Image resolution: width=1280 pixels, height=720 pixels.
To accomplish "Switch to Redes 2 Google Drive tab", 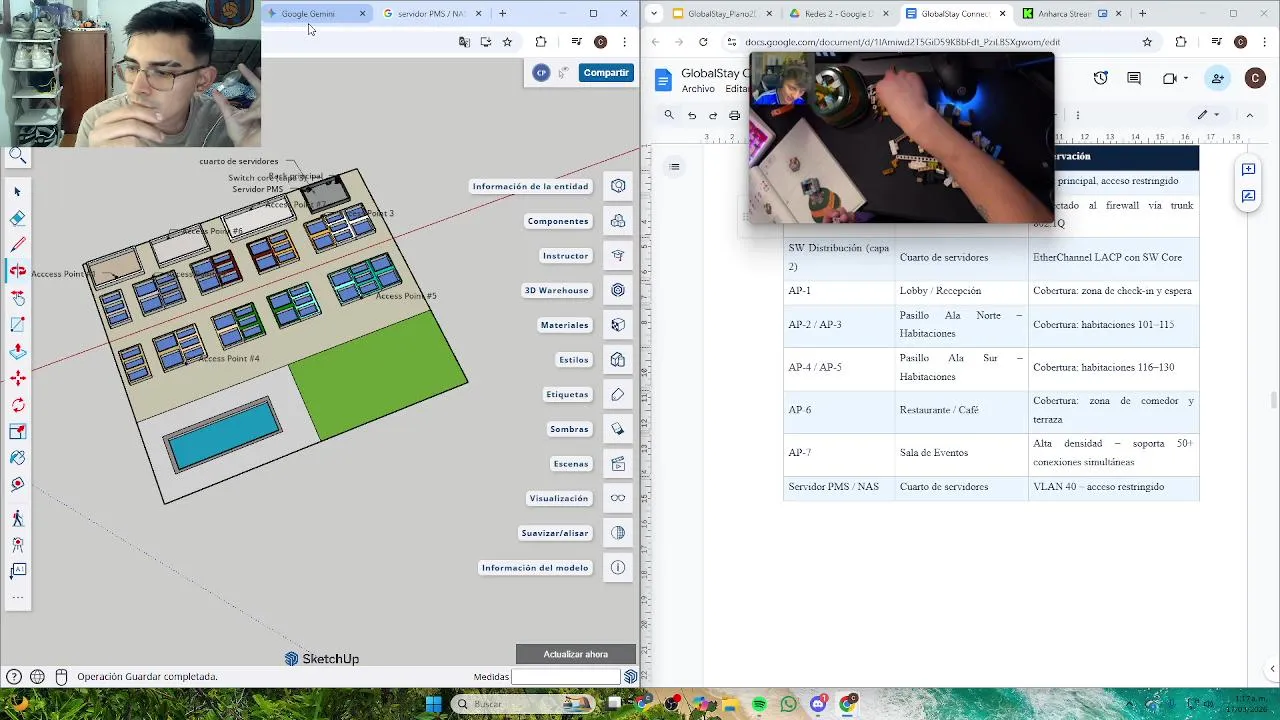I will pyautogui.click(x=839, y=14).
